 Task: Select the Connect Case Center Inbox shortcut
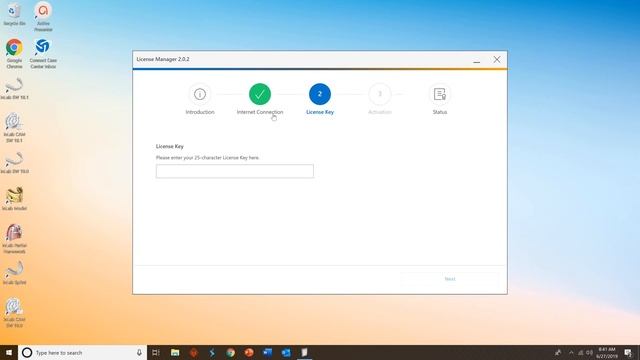click(43, 53)
